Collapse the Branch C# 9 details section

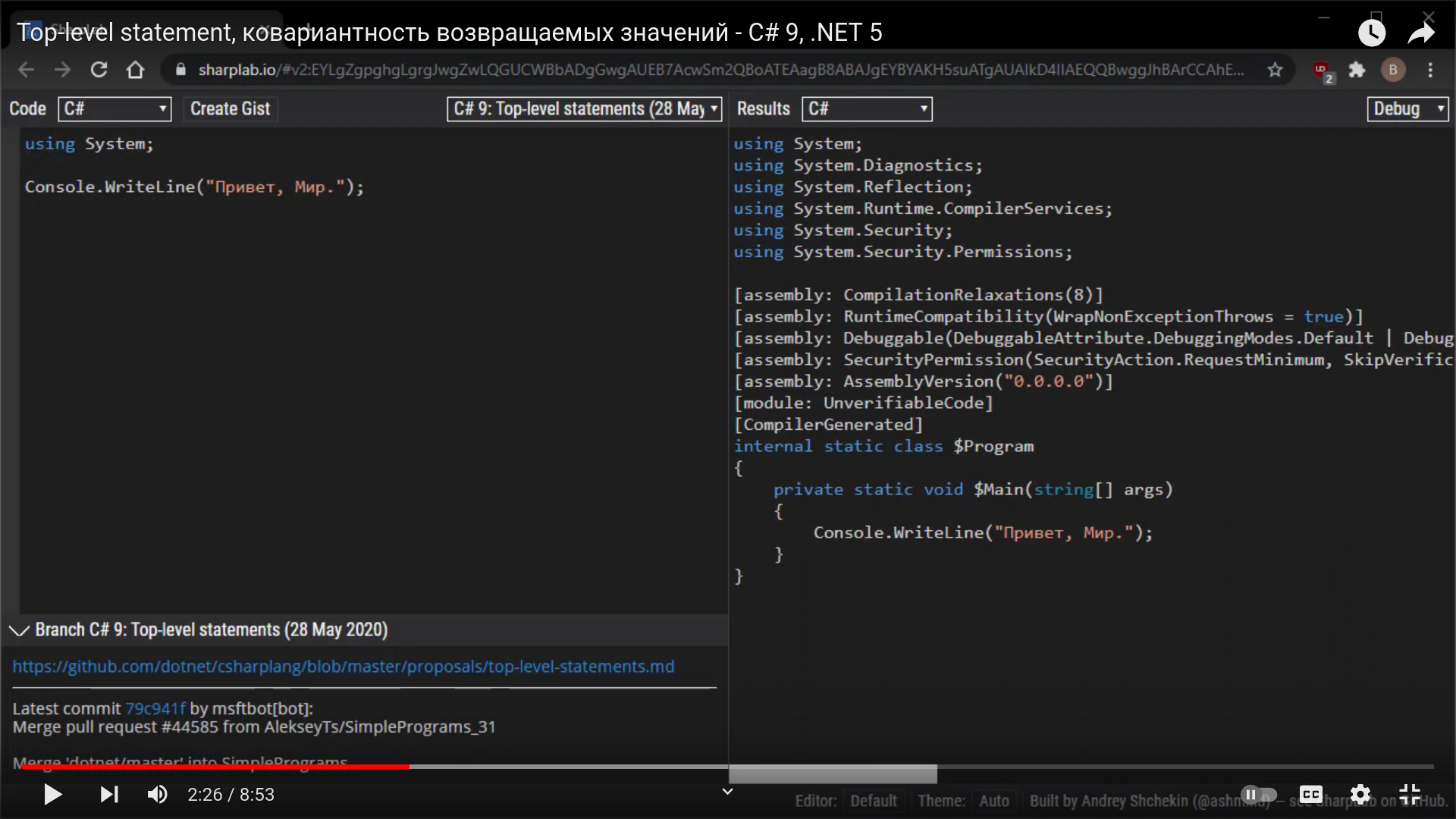pyautogui.click(x=19, y=630)
